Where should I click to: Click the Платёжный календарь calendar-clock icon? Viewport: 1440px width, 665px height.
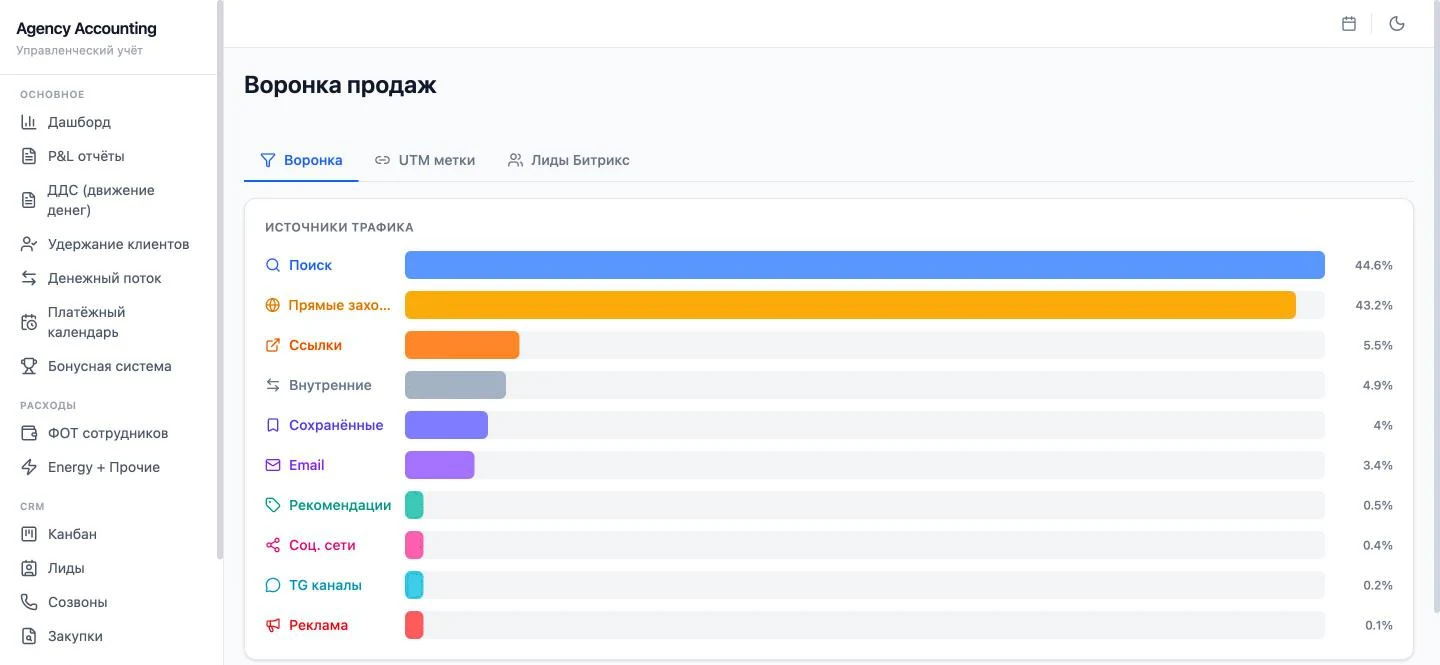click(x=29, y=322)
